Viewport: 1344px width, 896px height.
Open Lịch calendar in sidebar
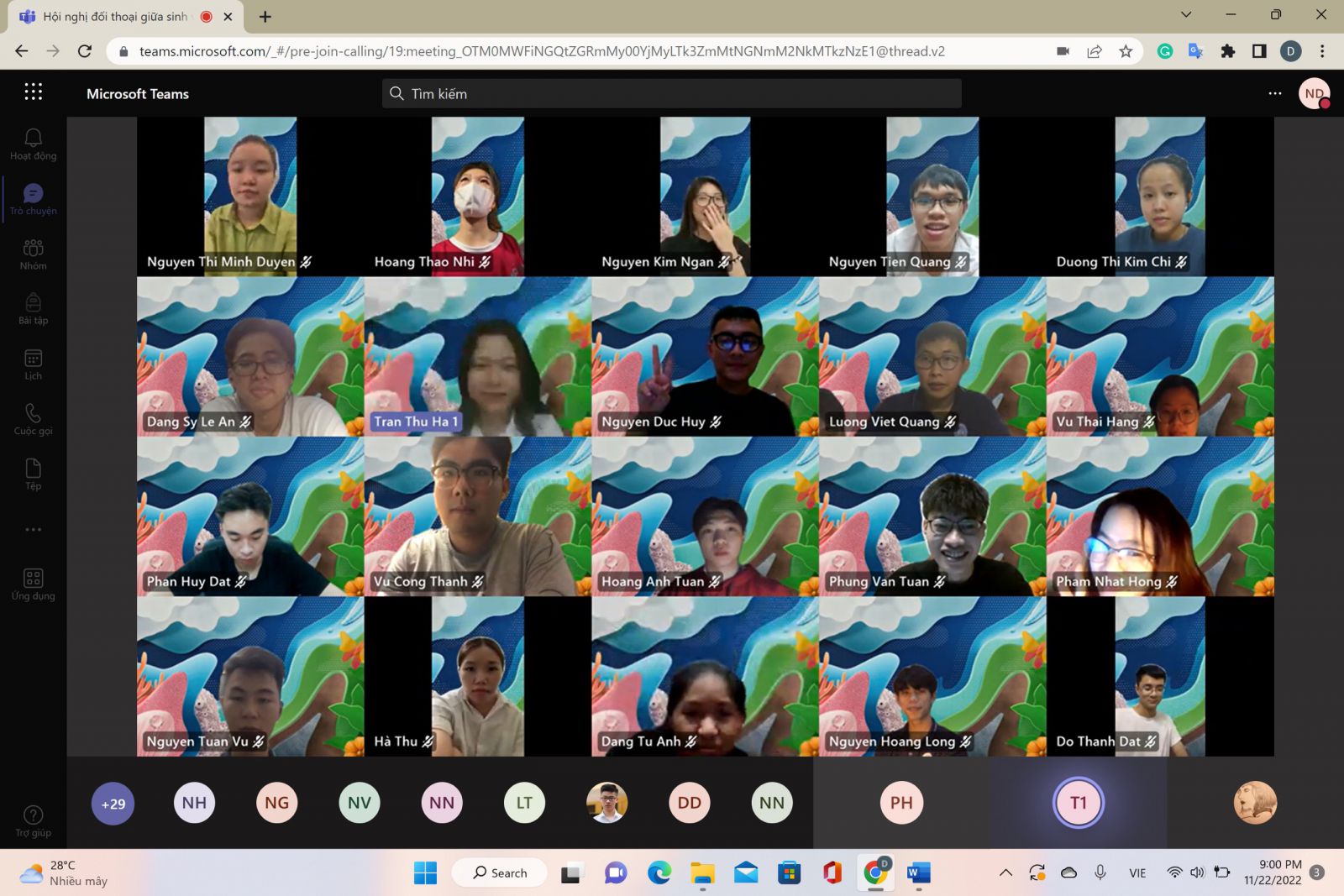[33, 364]
